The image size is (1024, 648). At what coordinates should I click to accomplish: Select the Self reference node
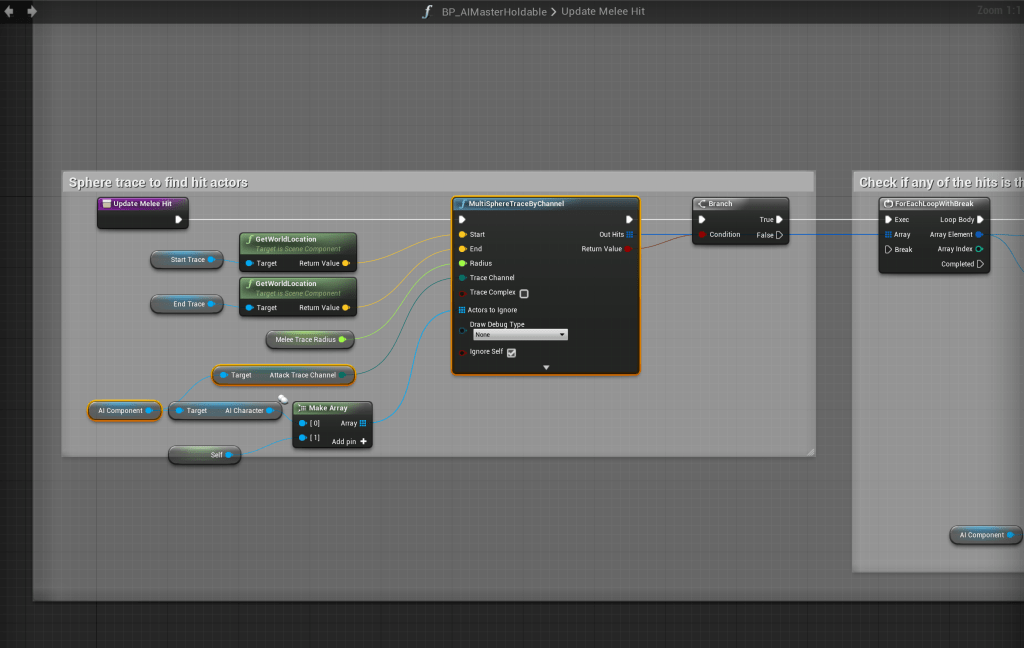204,455
